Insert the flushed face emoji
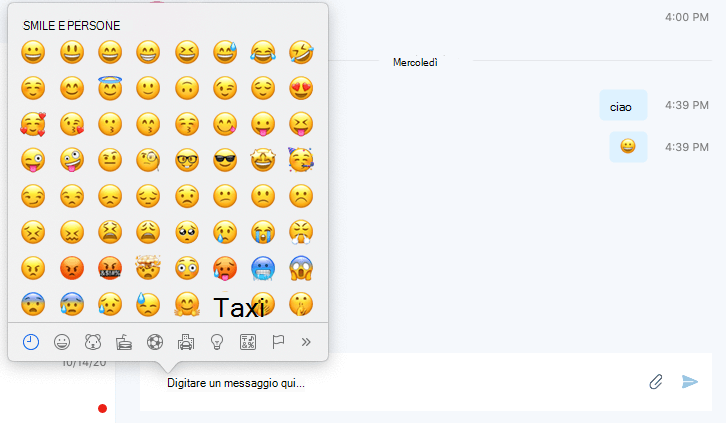Screen dimensions: 726x423 (x=187, y=268)
